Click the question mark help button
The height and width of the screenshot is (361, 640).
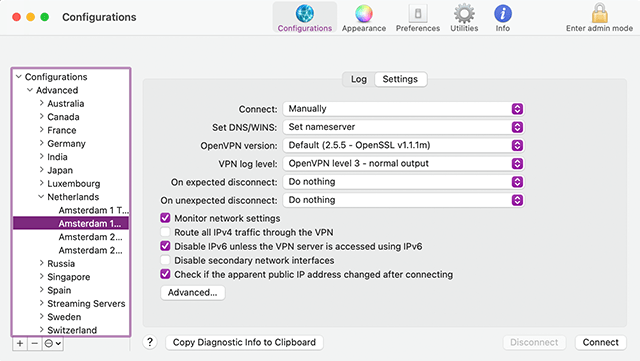tap(150, 342)
